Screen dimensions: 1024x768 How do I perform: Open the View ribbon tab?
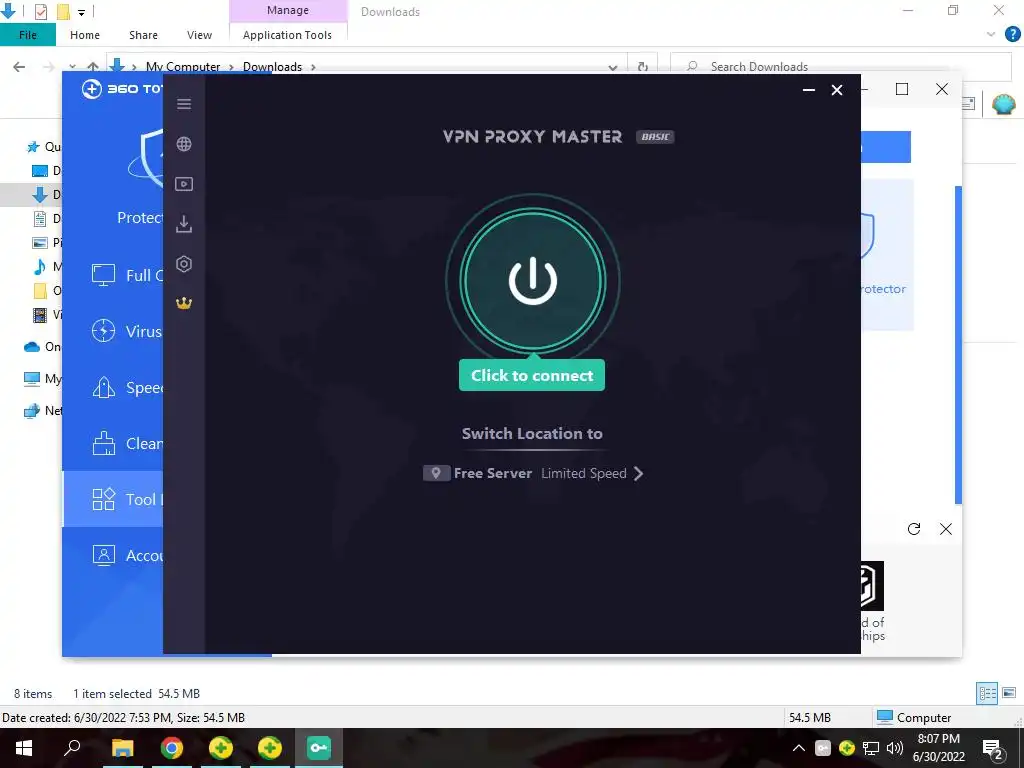coord(199,35)
